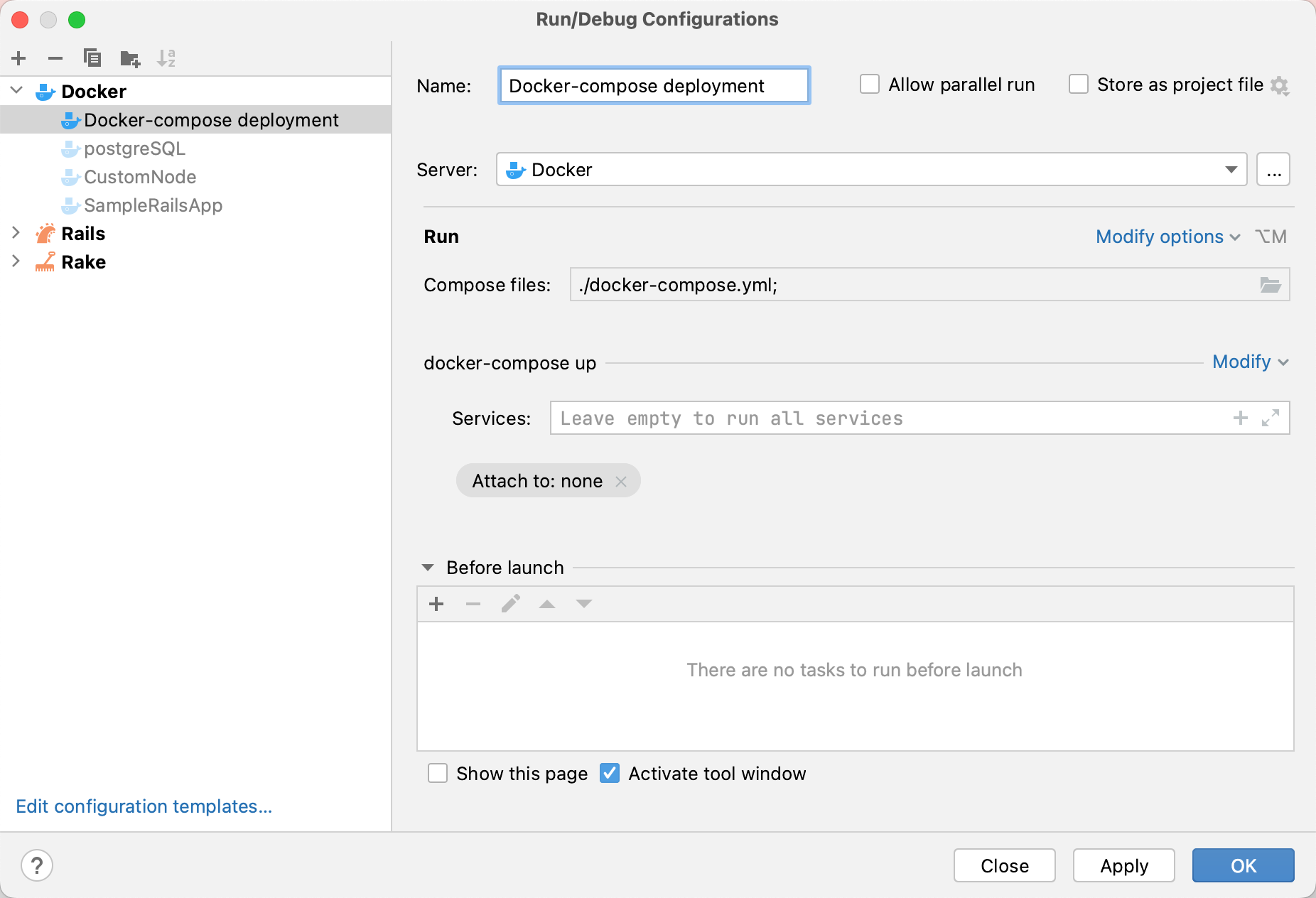Open help via question mark icon
1316x898 pixels.
(37, 865)
